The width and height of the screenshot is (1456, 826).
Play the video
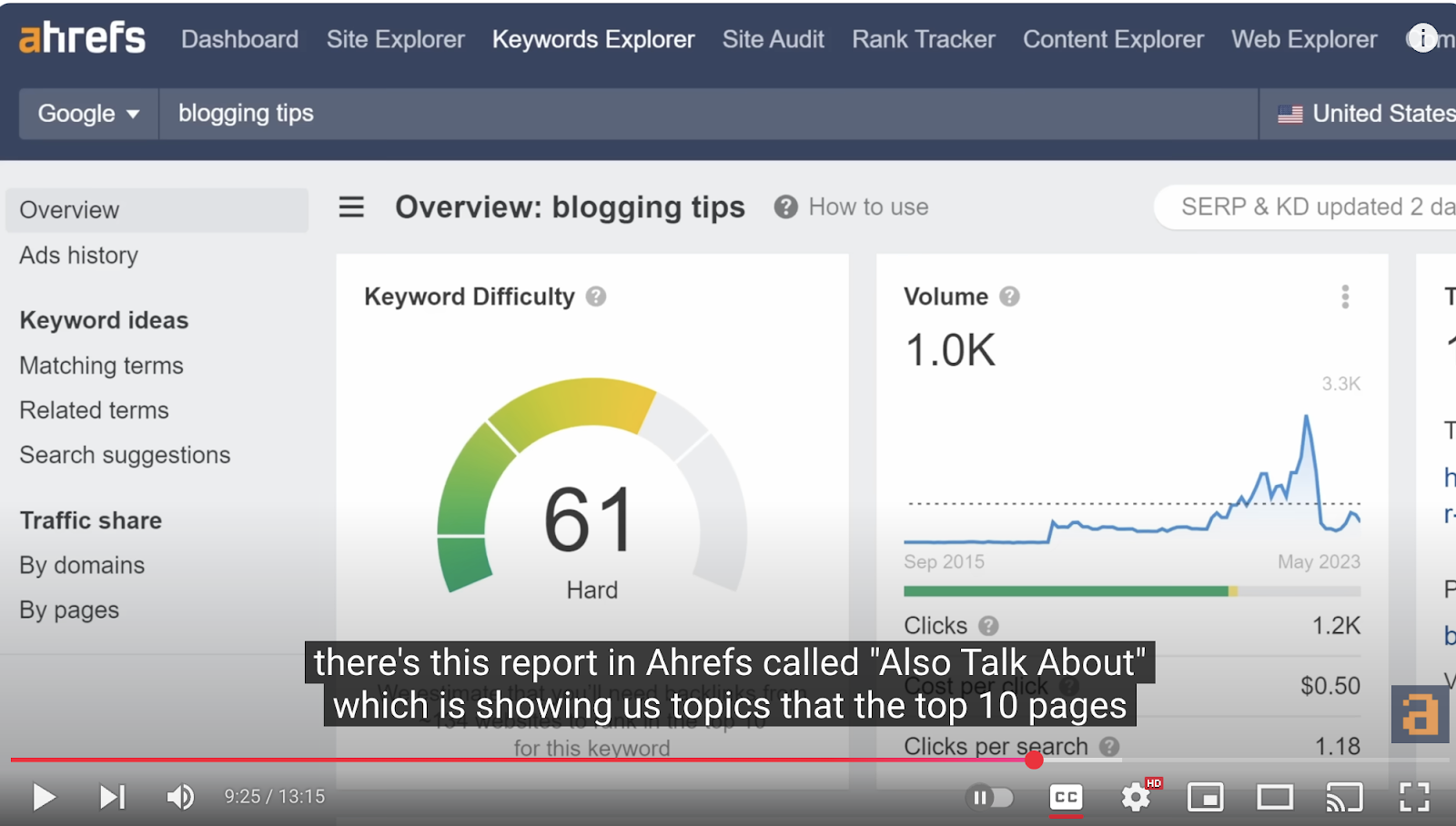(x=43, y=797)
